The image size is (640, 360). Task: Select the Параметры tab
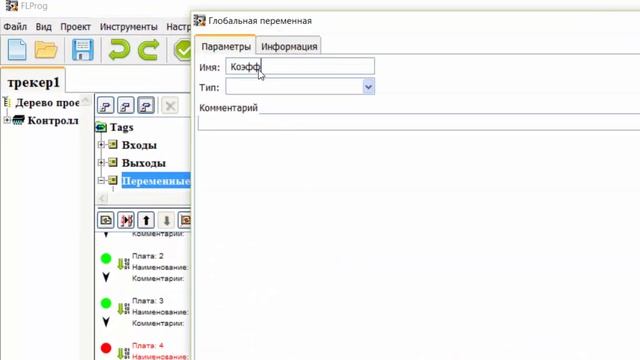pos(226,47)
